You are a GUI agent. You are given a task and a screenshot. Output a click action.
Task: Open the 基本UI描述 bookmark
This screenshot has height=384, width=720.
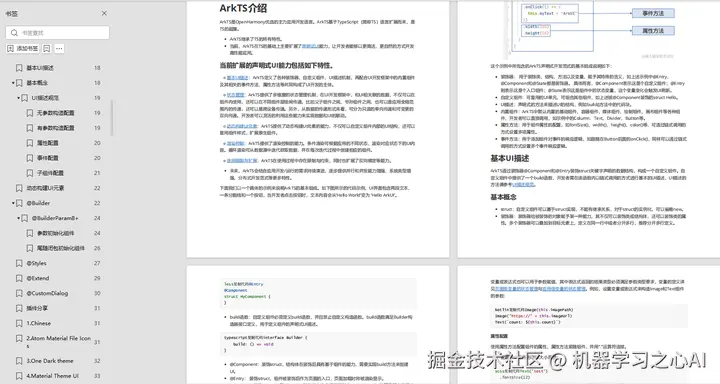pos(40,68)
